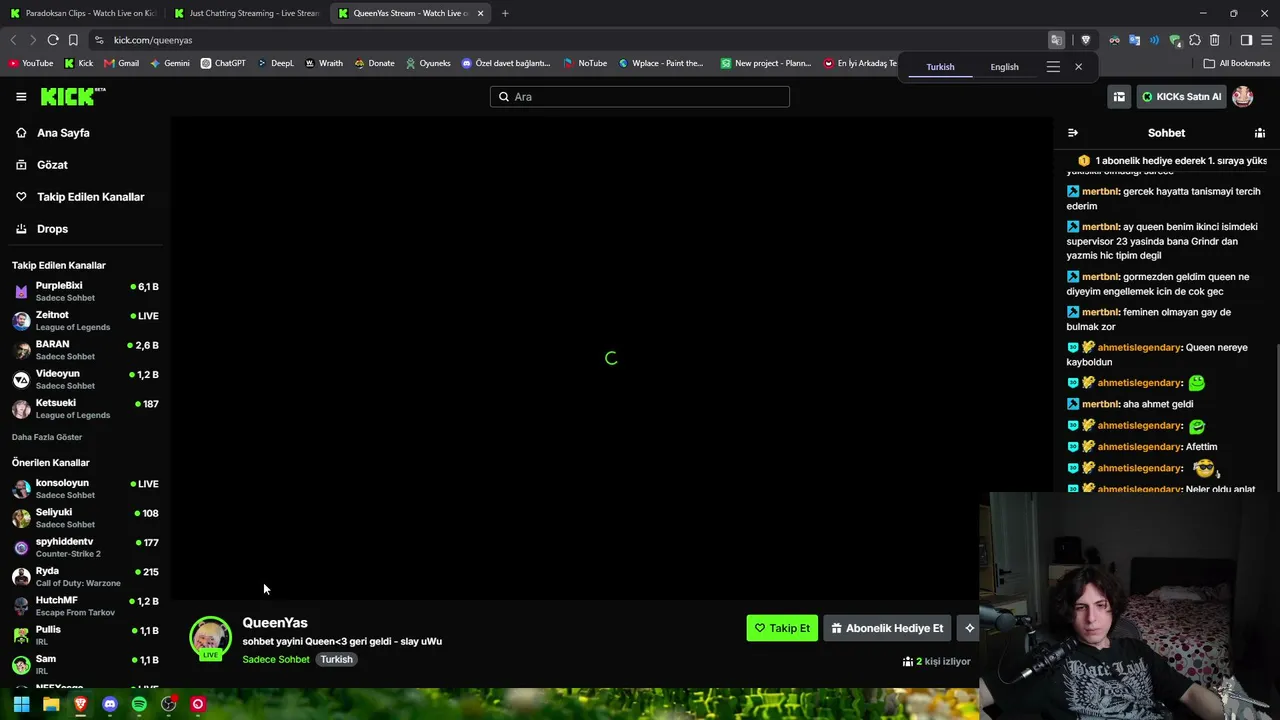
Task: Follow the channel with Takip Et
Action: pos(782,628)
